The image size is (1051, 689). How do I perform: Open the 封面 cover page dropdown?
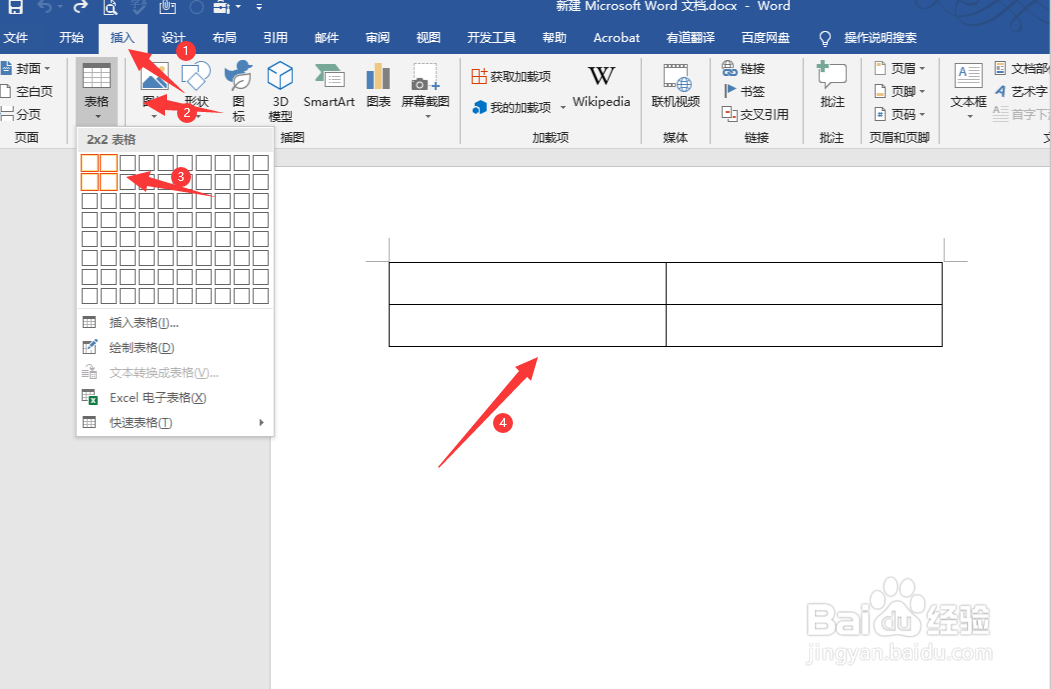click(x=27, y=67)
